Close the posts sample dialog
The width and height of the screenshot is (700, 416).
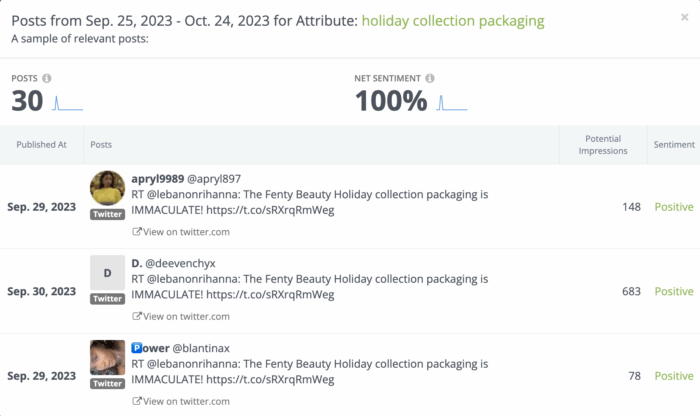(684, 17)
